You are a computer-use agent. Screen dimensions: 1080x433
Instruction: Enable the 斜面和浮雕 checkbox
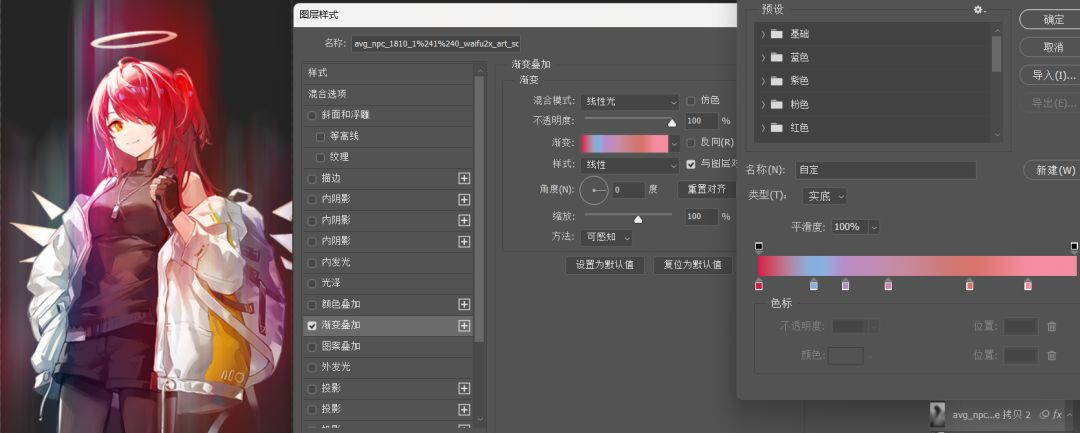(312, 116)
